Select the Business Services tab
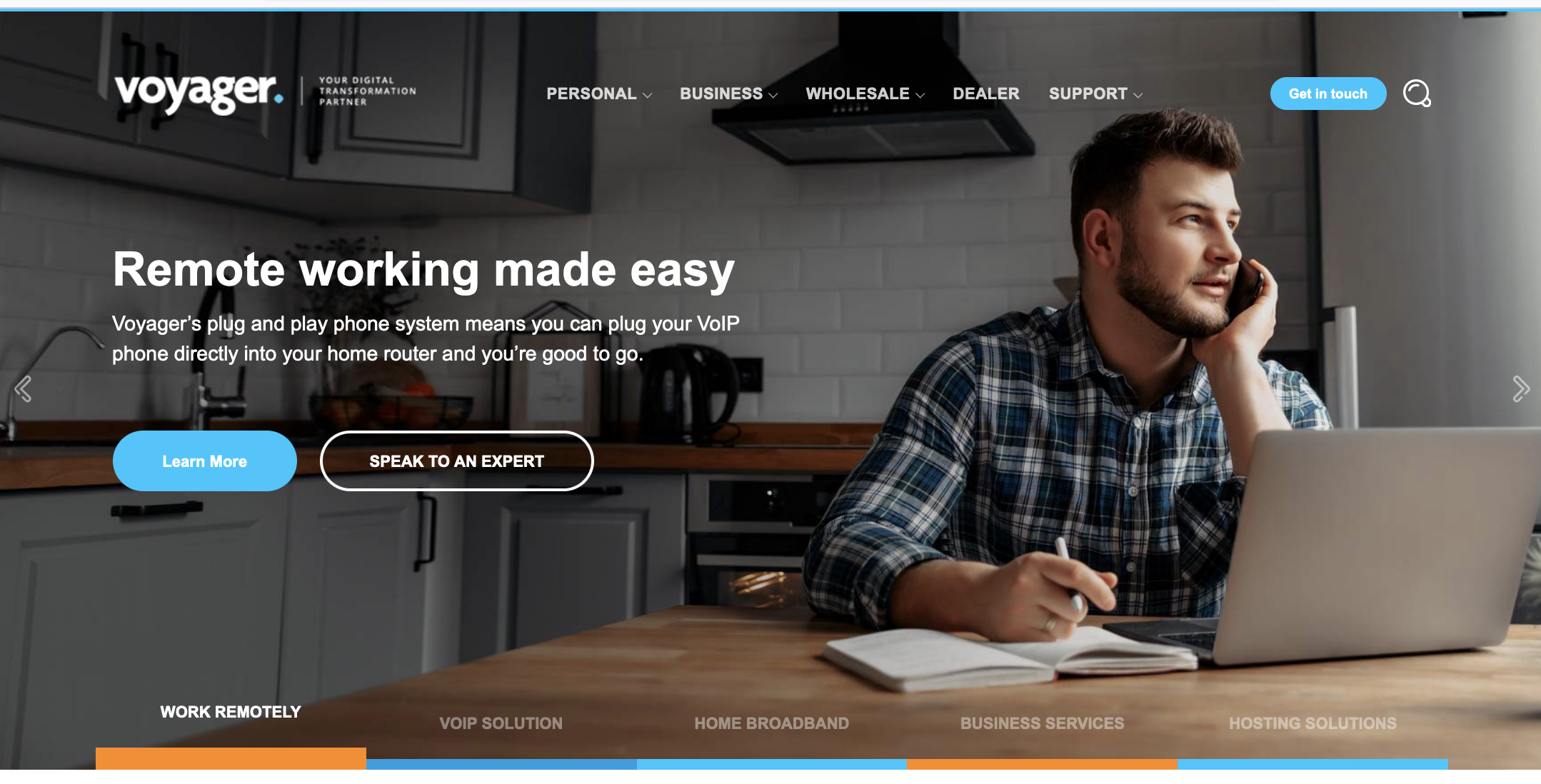The image size is (1541, 784). point(1043,723)
